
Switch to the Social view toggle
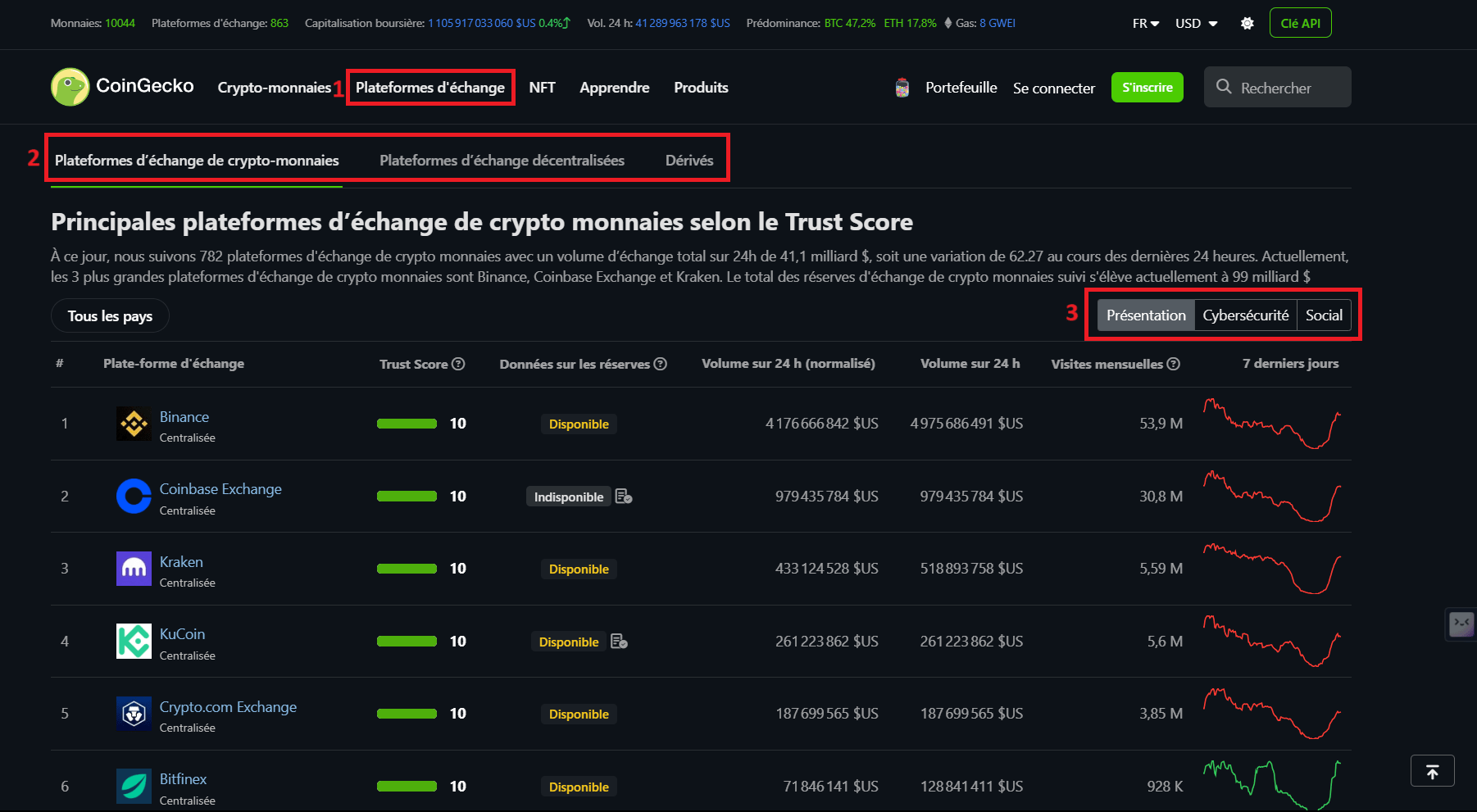click(x=1324, y=315)
